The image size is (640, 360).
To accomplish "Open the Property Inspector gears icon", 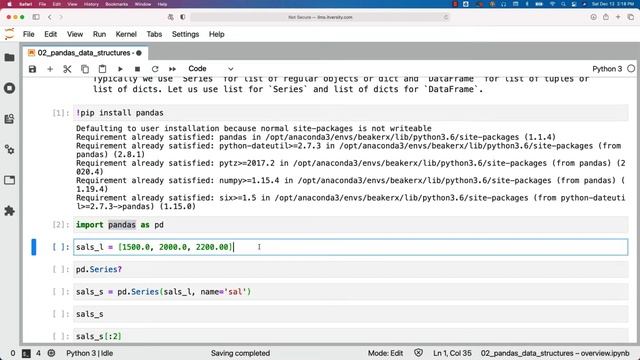I will [9, 149].
